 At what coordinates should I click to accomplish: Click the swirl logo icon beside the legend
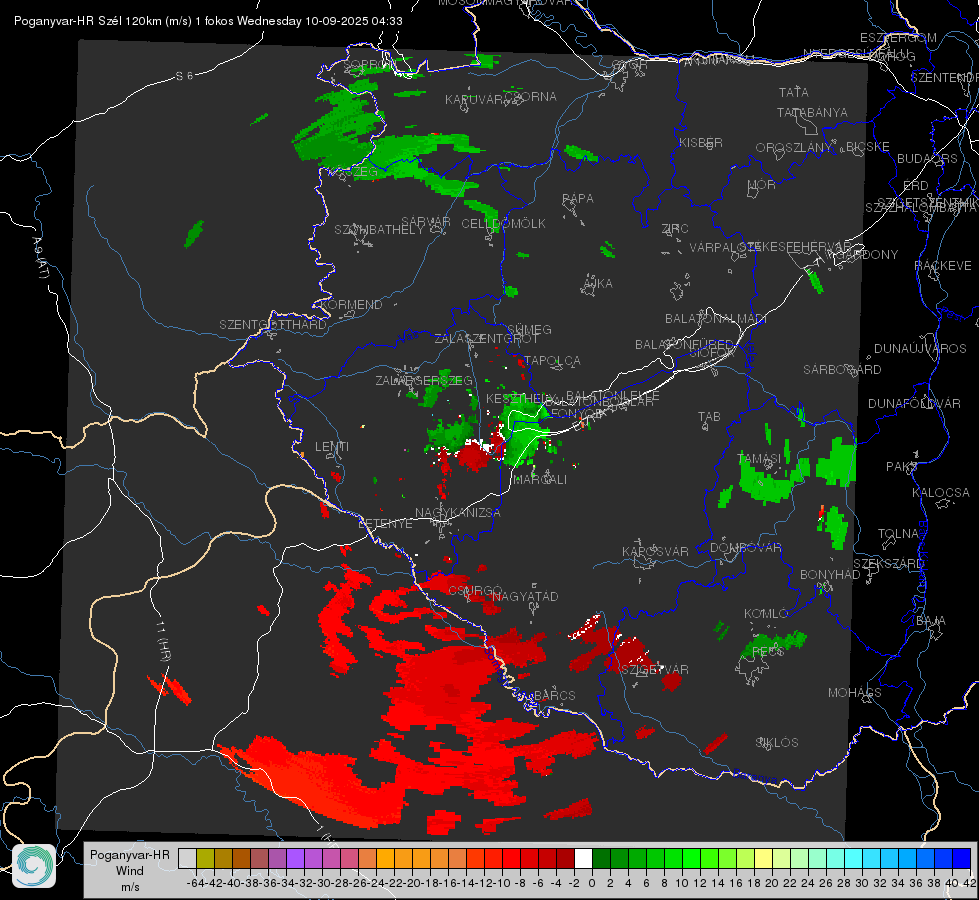[34, 866]
